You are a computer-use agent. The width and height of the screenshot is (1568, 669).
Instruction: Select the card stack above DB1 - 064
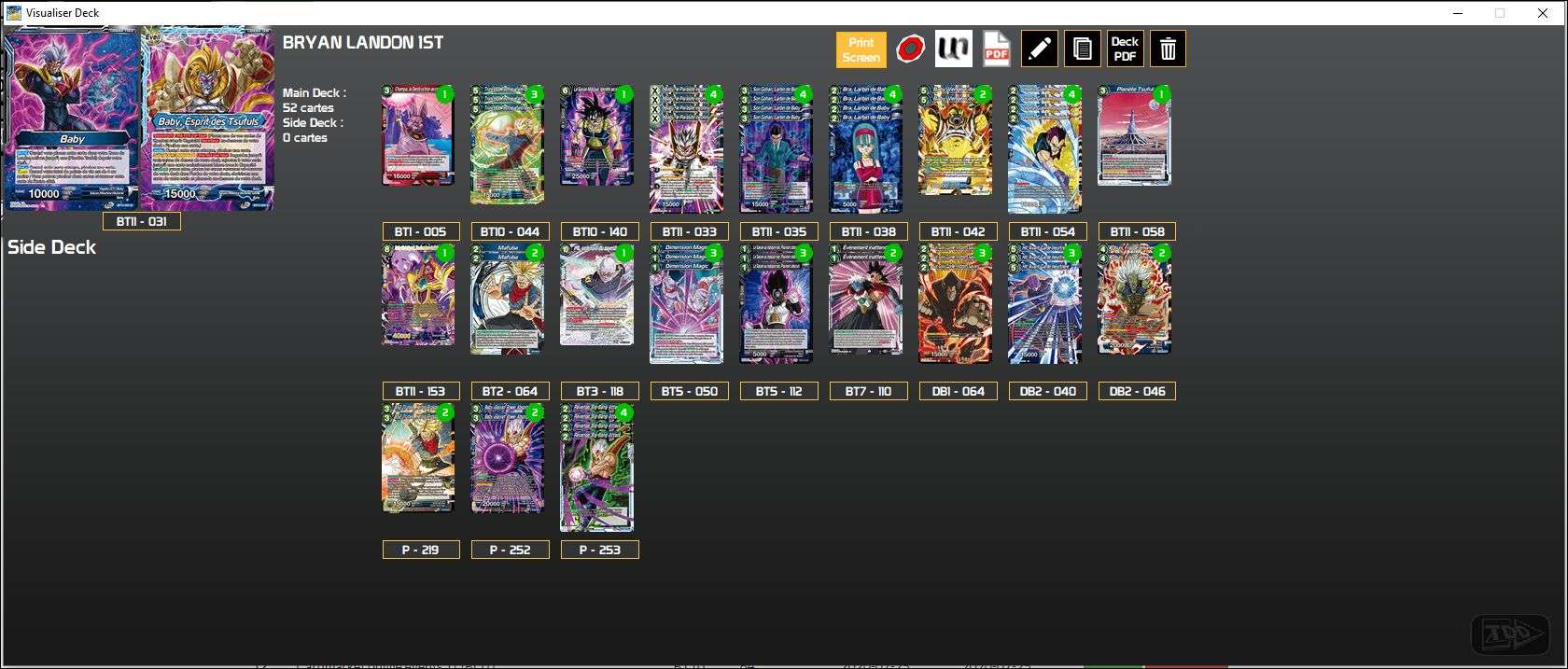[955, 304]
